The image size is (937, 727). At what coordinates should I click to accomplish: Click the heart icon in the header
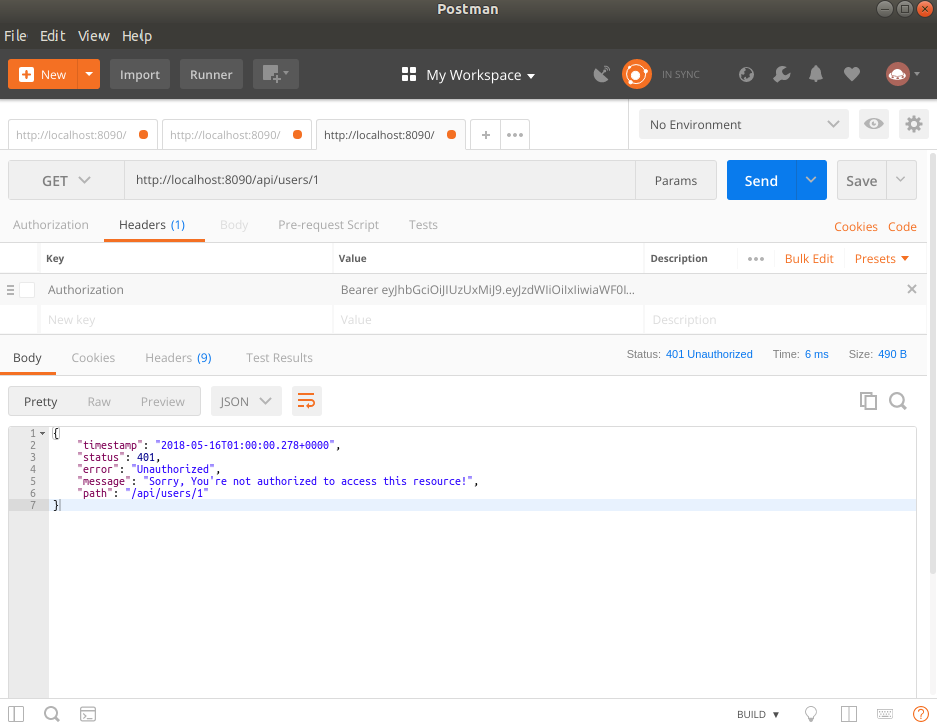tap(852, 74)
